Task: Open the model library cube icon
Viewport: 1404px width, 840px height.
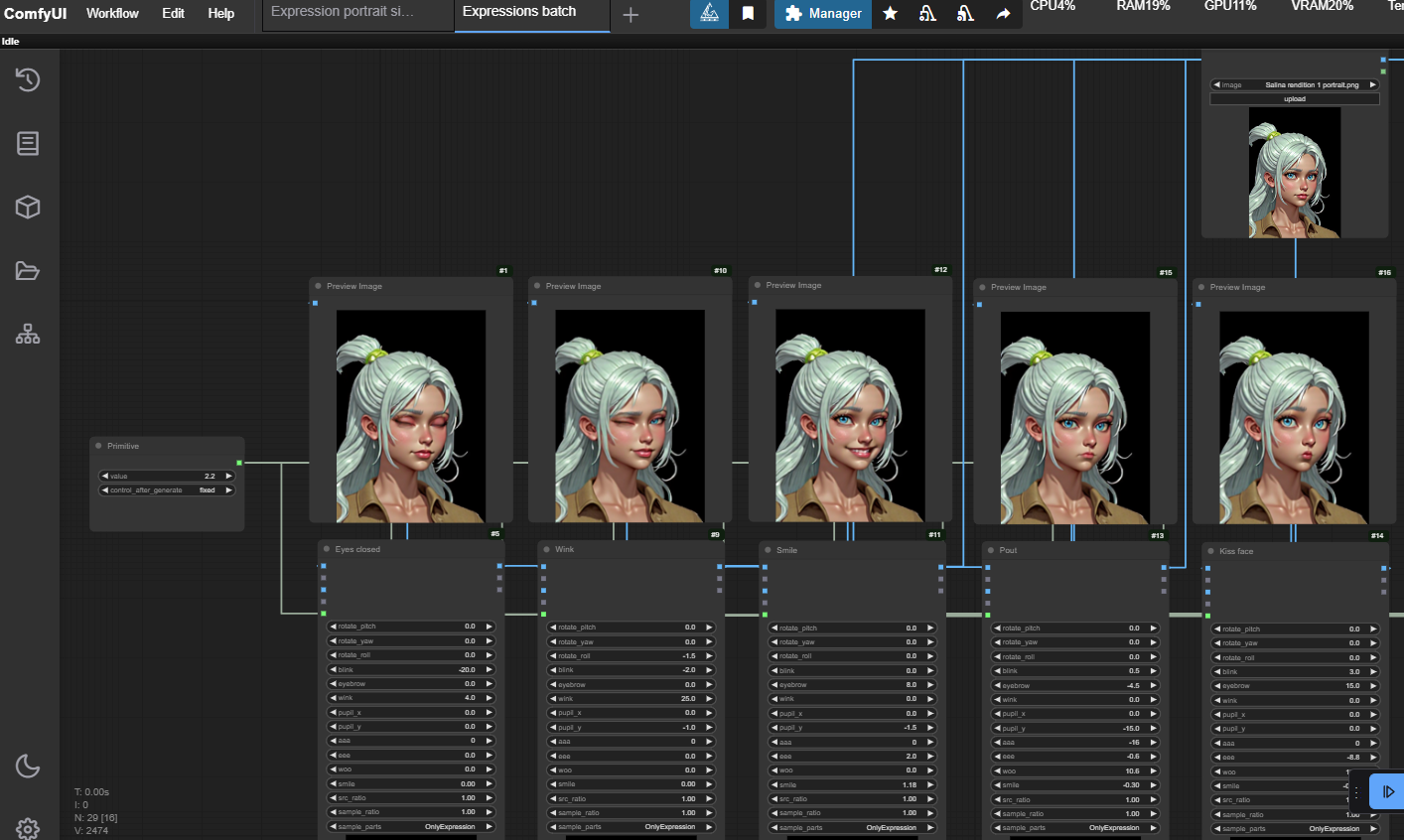Action: point(28,207)
